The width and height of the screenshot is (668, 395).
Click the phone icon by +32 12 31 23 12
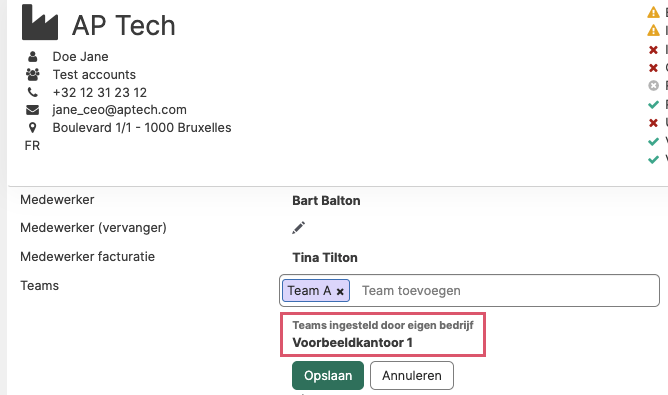point(32,92)
